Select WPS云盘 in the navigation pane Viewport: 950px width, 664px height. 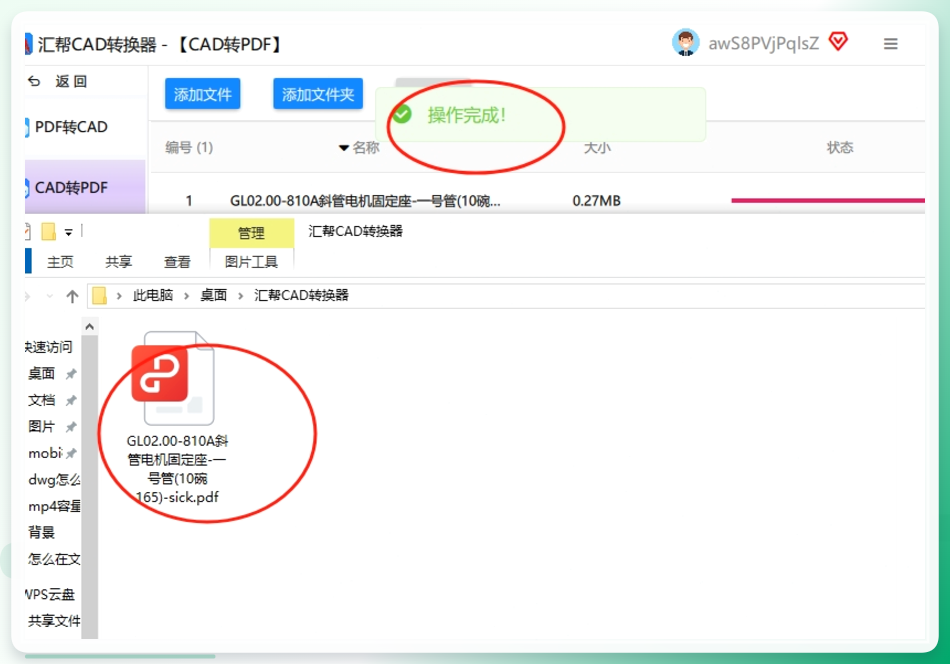pyautogui.click(x=50, y=594)
